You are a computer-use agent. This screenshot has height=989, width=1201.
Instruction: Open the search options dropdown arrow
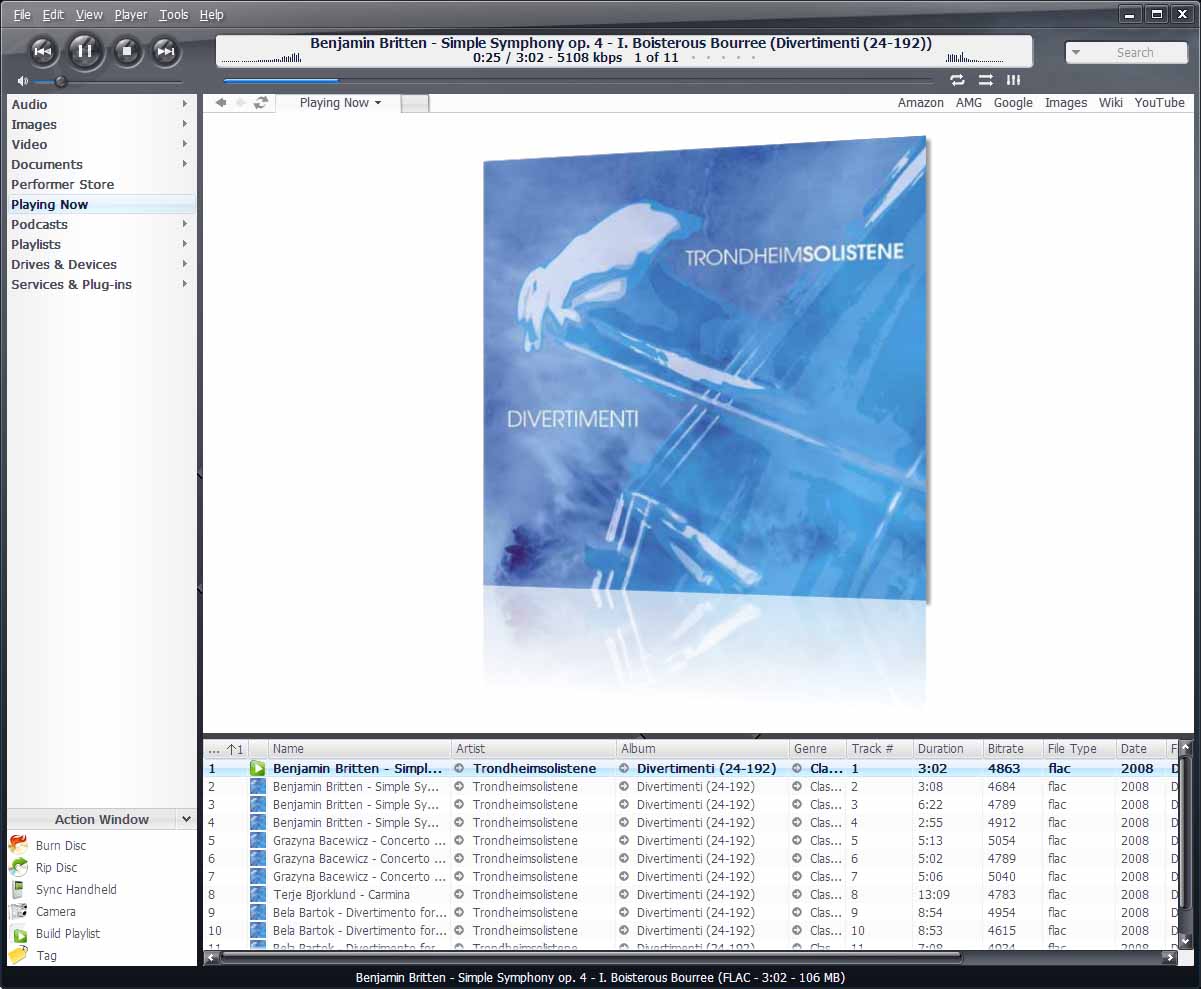[1076, 52]
